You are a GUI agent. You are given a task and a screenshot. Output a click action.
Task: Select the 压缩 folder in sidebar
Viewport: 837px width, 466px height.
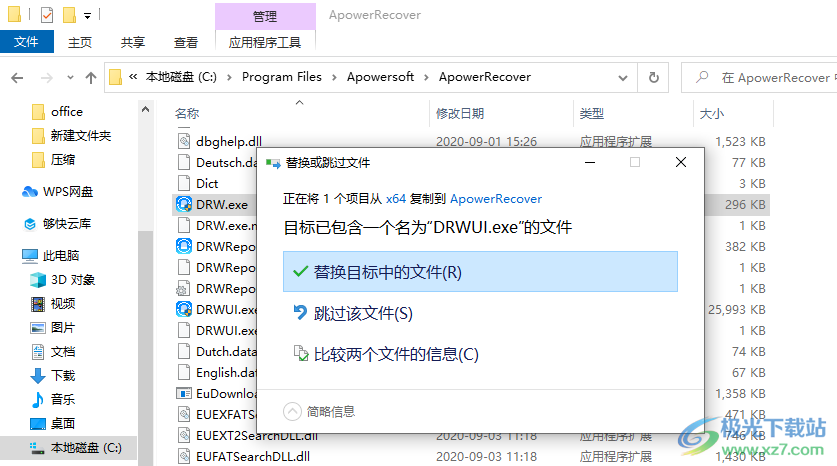click(62, 160)
